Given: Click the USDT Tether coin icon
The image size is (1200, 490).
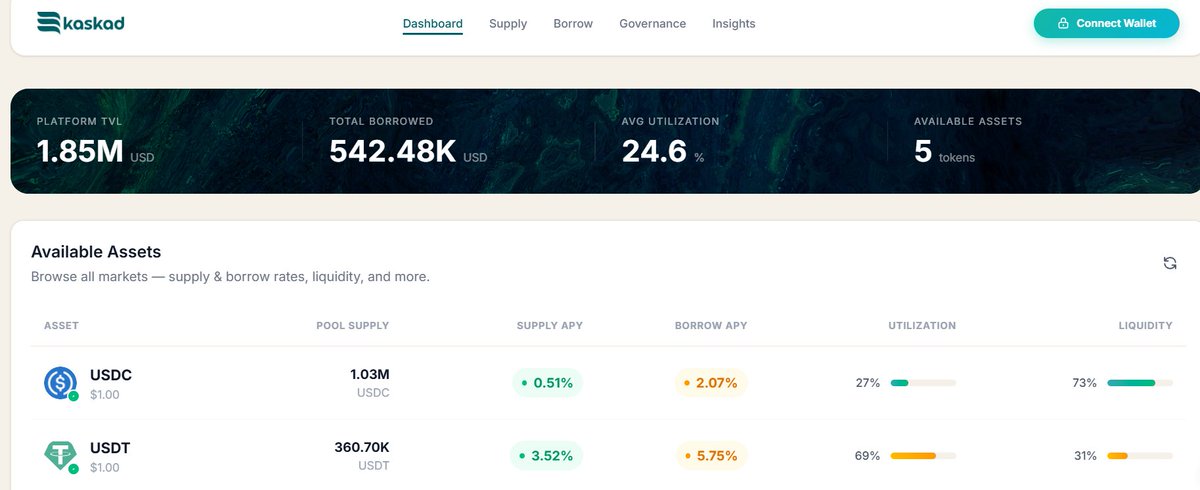Looking at the screenshot, I should [x=60, y=456].
